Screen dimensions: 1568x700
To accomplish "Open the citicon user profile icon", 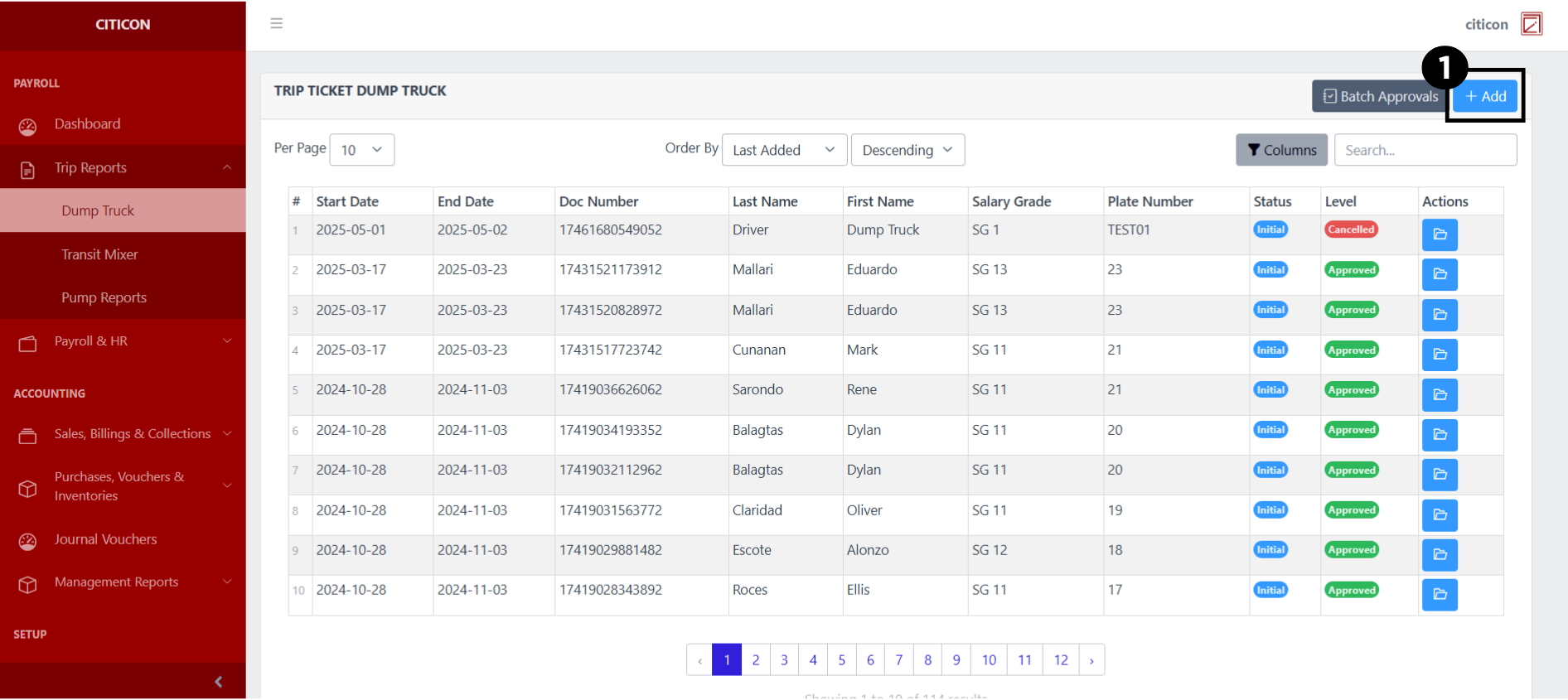I will (x=1531, y=24).
